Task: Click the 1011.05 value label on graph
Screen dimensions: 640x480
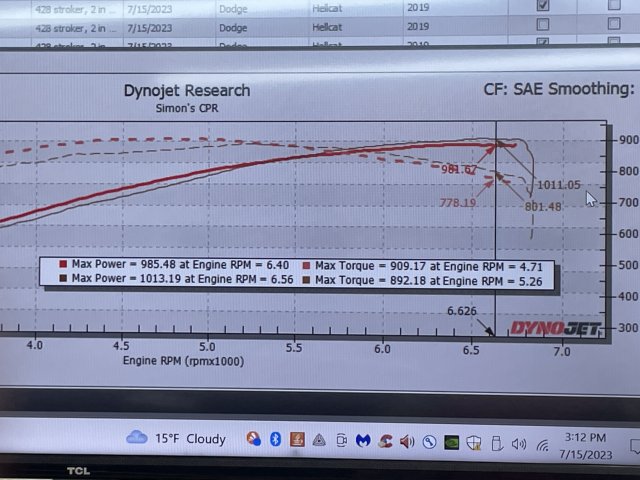Action: 559,185
